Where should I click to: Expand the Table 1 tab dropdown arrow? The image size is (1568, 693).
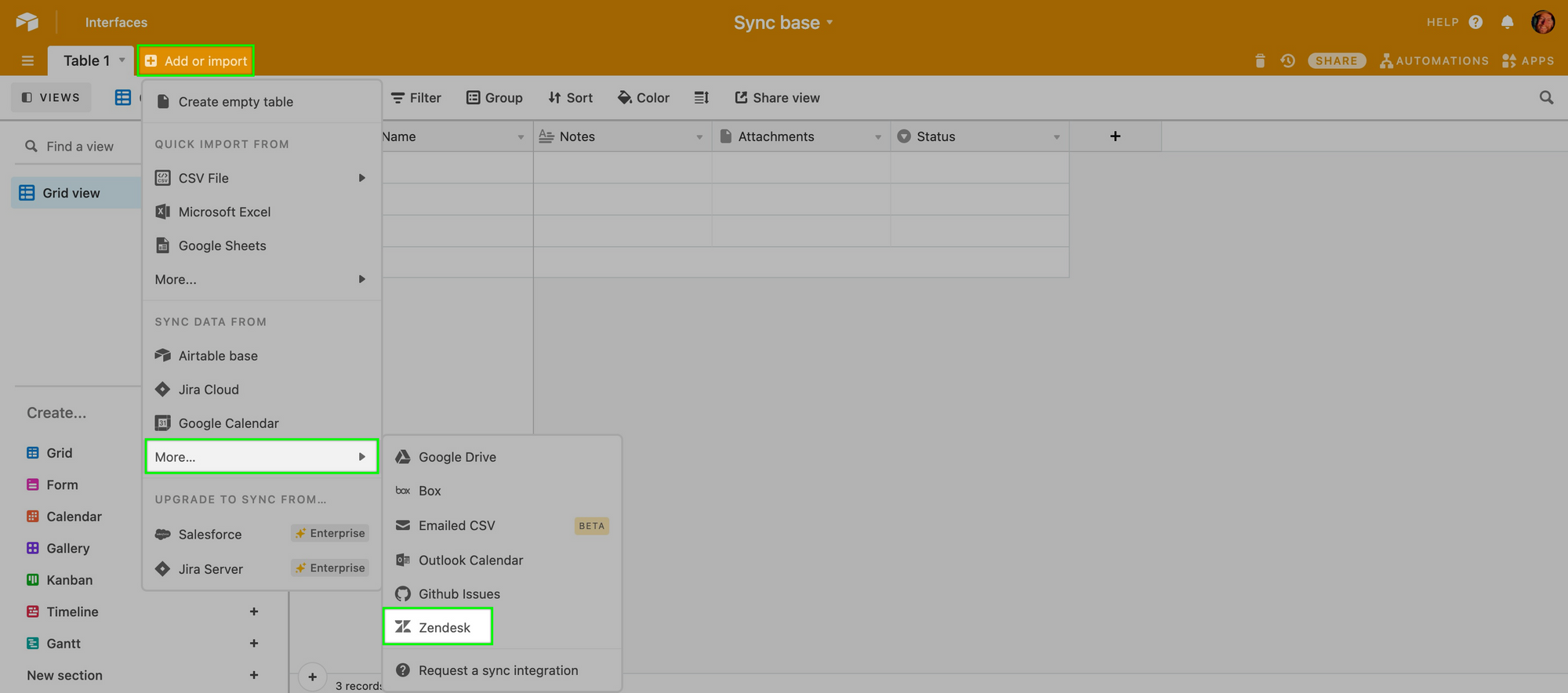(122, 60)
